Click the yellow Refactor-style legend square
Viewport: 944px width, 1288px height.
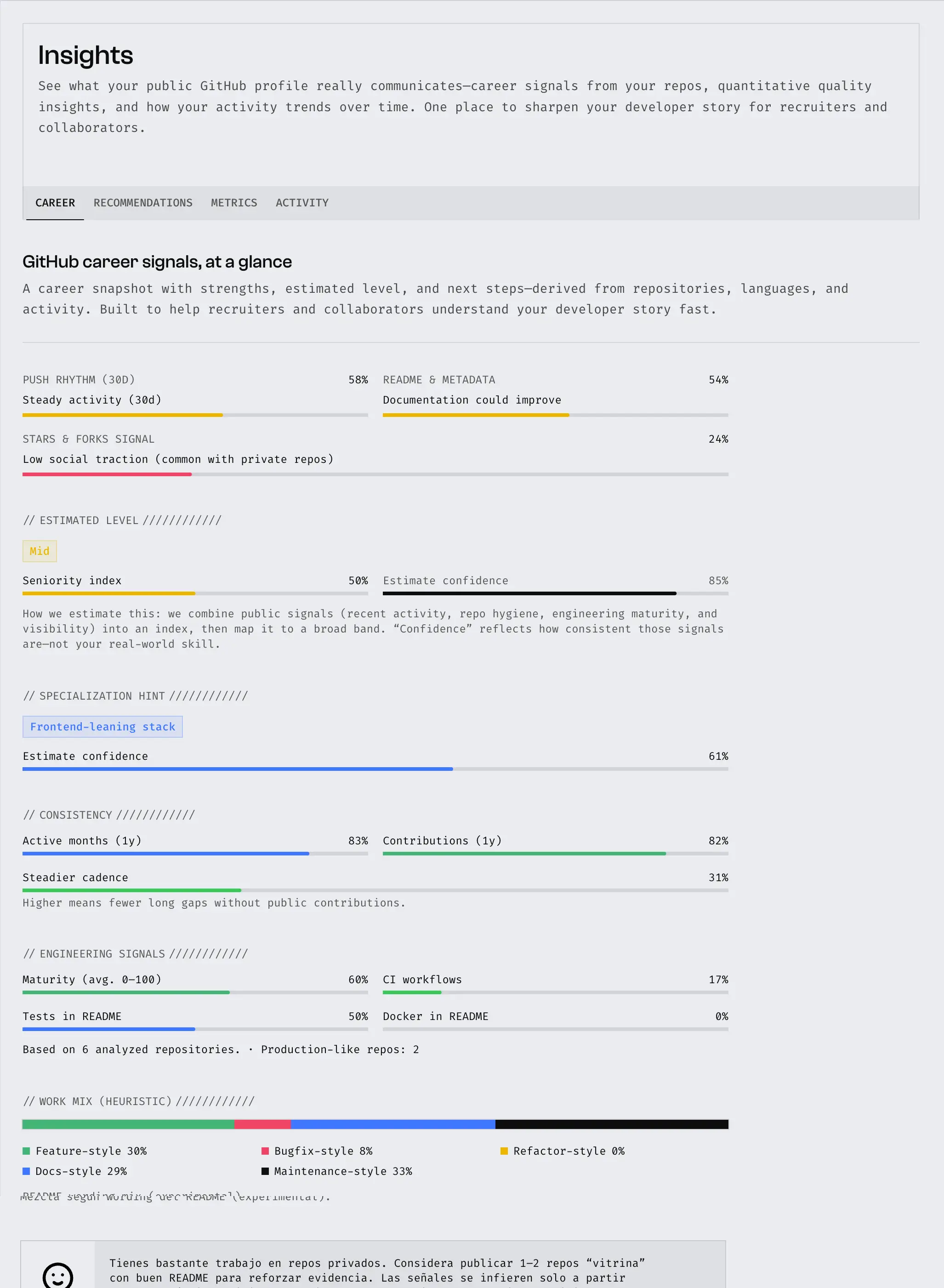tap(503, 1151)
